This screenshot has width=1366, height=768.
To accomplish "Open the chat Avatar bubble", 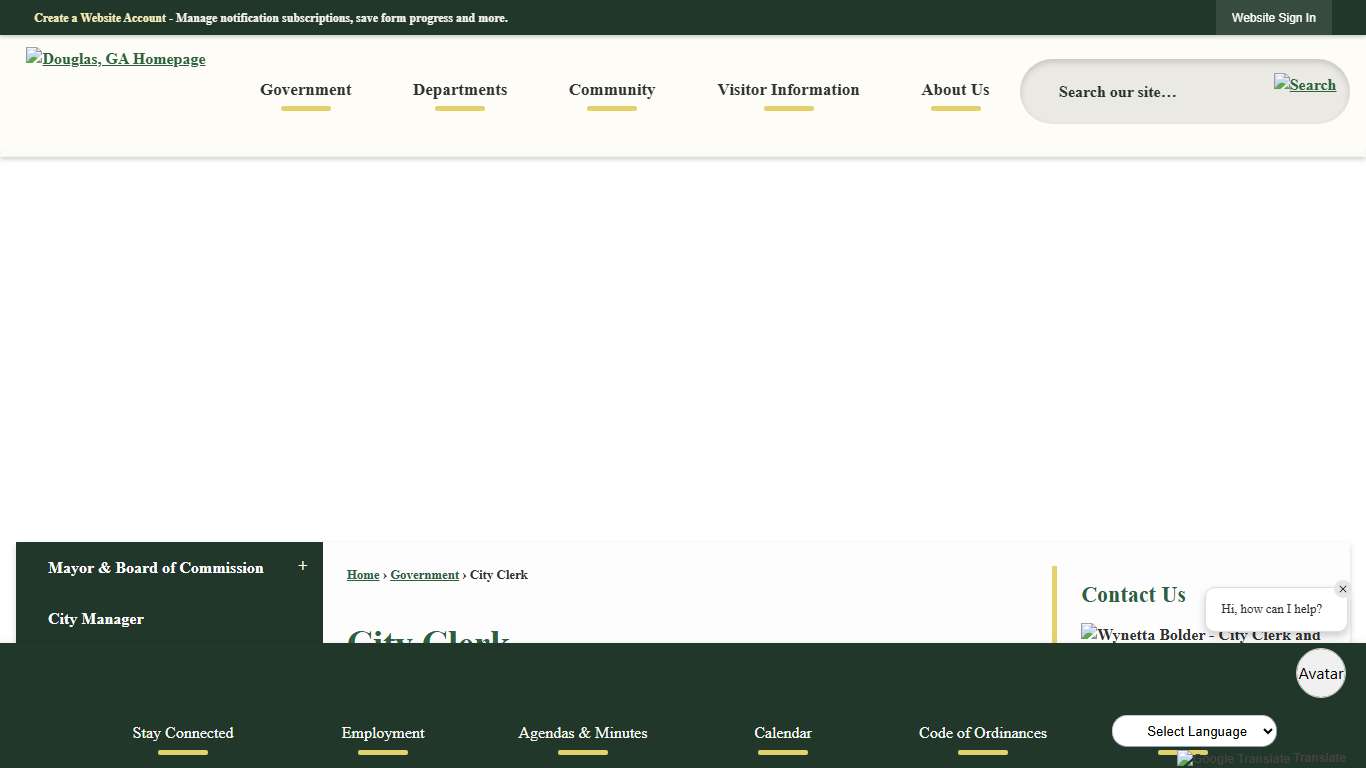I will pyautogui.click(x=1320, y=673).
